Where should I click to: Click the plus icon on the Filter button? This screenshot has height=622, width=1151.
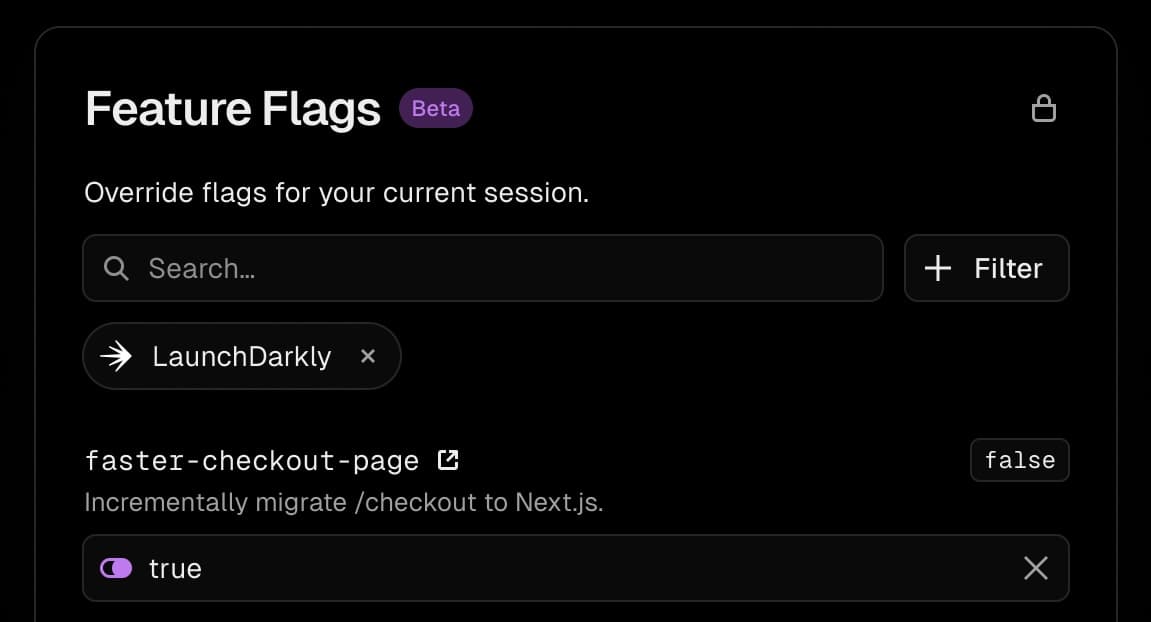(937, 268)
